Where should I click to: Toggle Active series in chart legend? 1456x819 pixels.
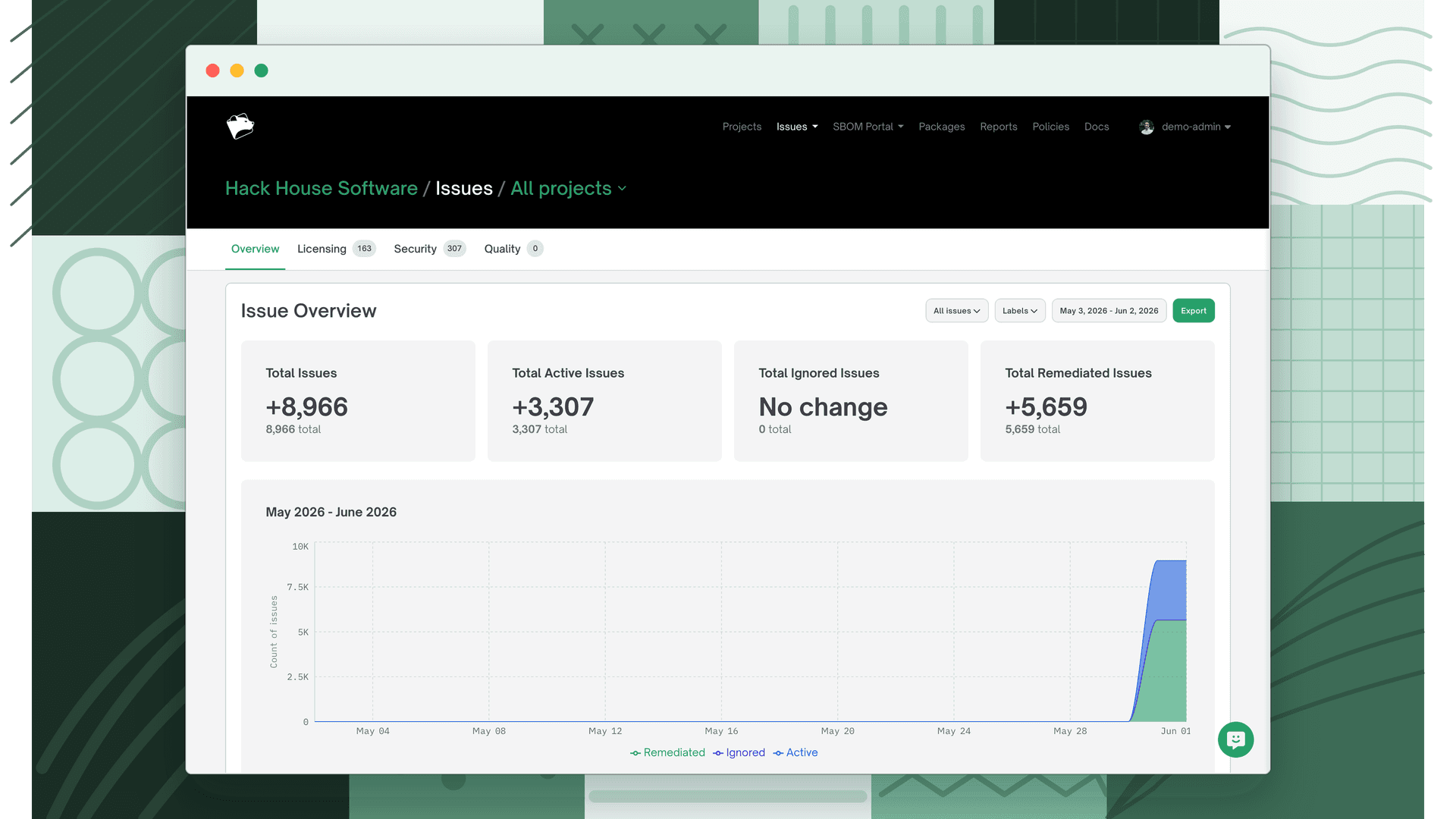795,752
